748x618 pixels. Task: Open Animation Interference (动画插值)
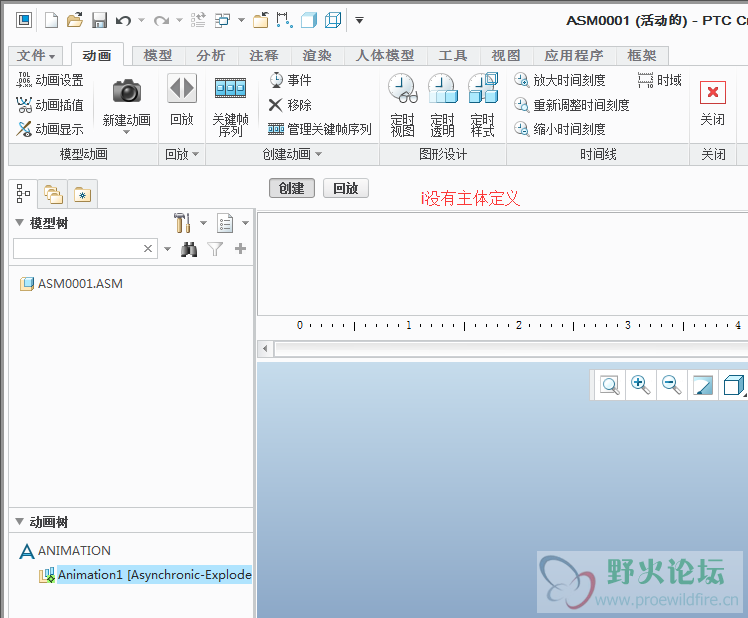50,105
